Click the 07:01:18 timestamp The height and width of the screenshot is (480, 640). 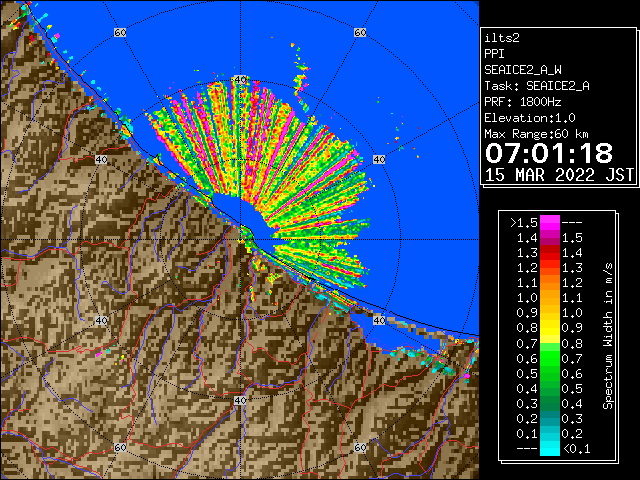point(549,153)
